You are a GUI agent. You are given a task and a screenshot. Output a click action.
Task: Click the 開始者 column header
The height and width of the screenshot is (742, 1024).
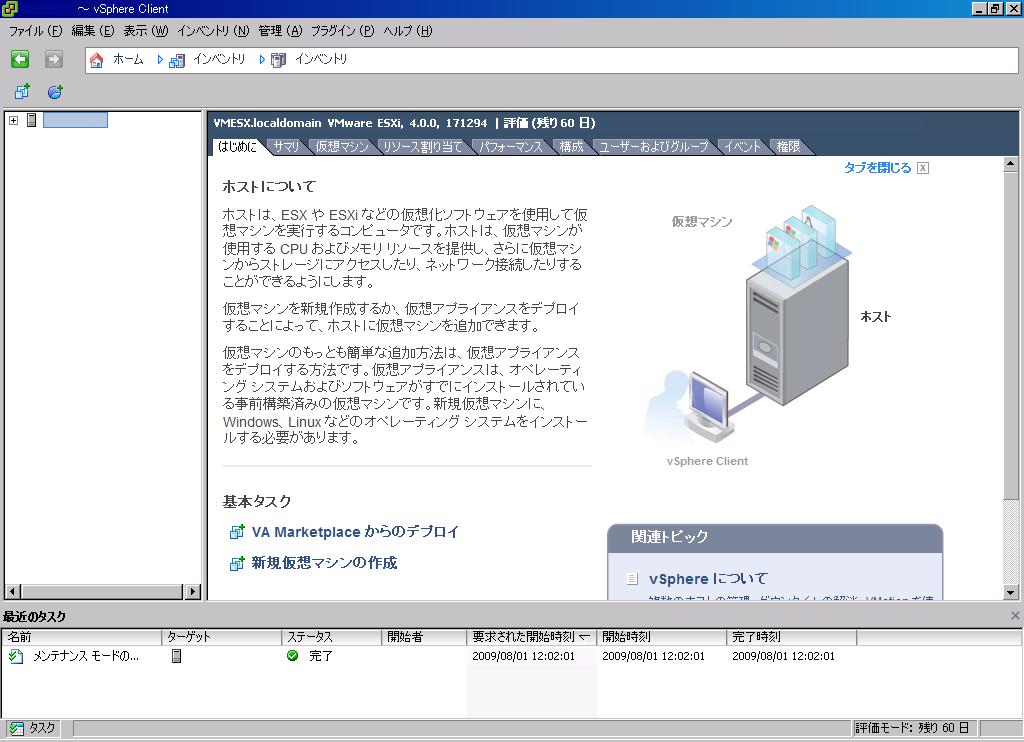click(424, 637)
